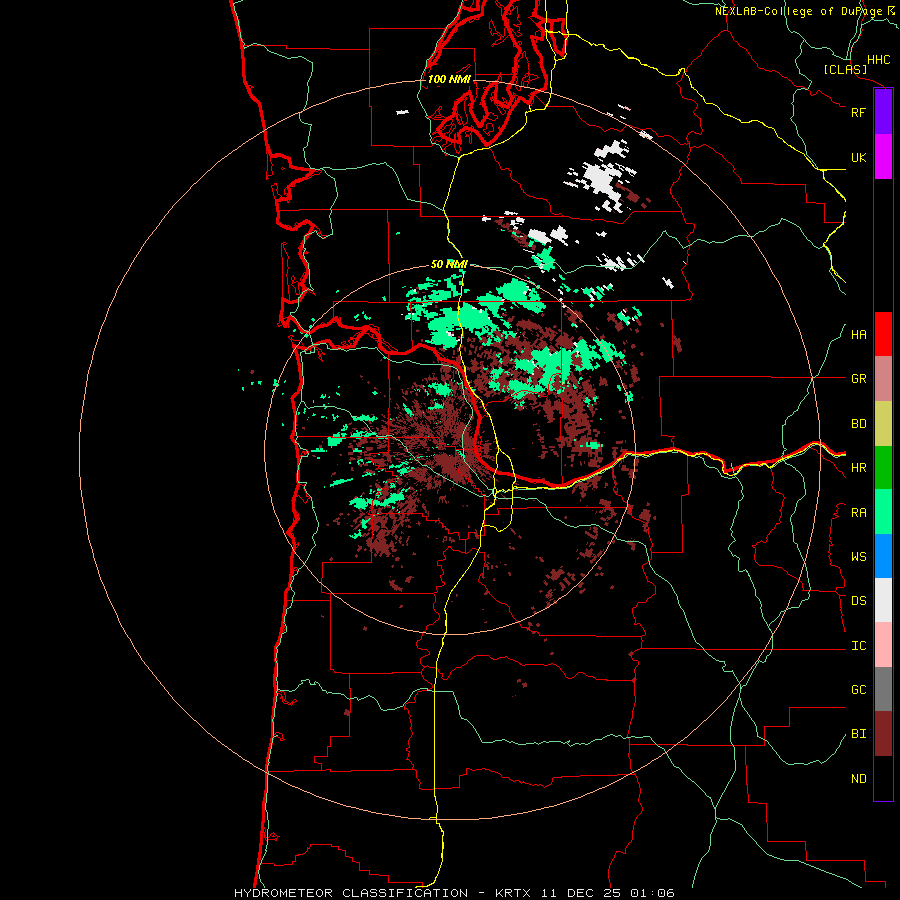
Task: Click the DS legend label
Action: pos(858,600)
